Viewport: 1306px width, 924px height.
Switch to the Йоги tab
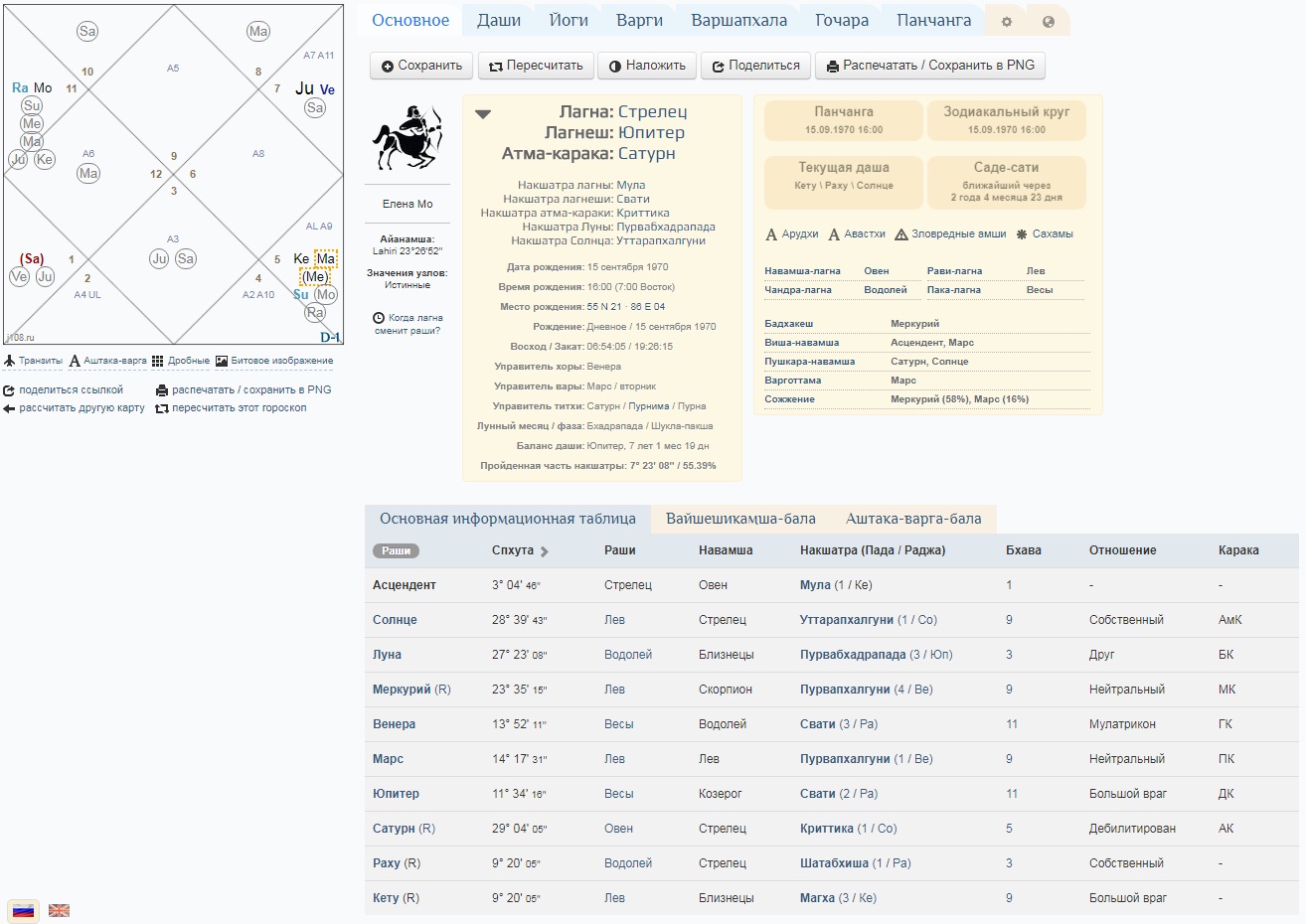[x=569, y=20]
